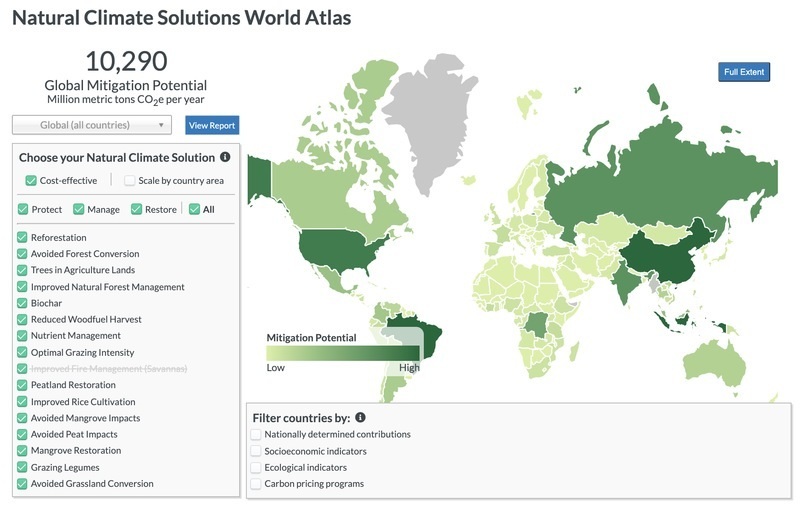Toggle the Restore checkbox

click(136, 209)
